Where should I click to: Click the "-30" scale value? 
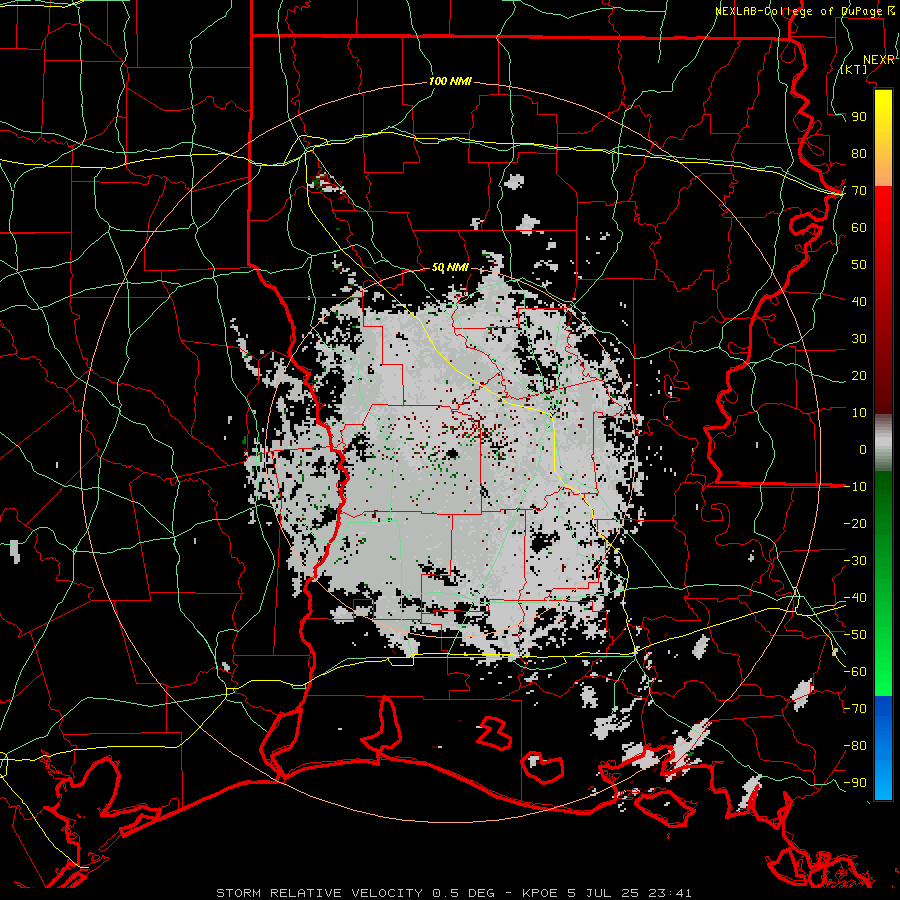[855, 560]
